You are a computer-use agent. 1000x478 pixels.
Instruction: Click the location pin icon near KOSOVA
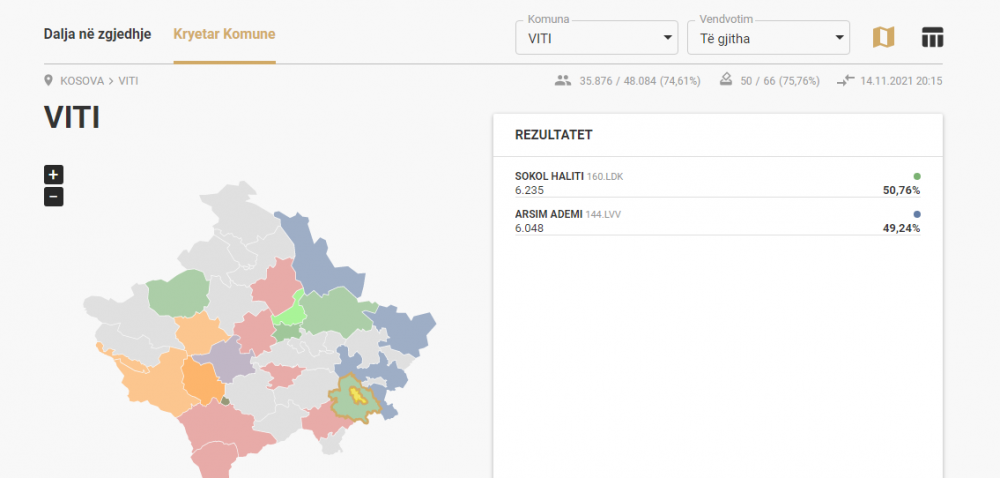pos(48,81)
